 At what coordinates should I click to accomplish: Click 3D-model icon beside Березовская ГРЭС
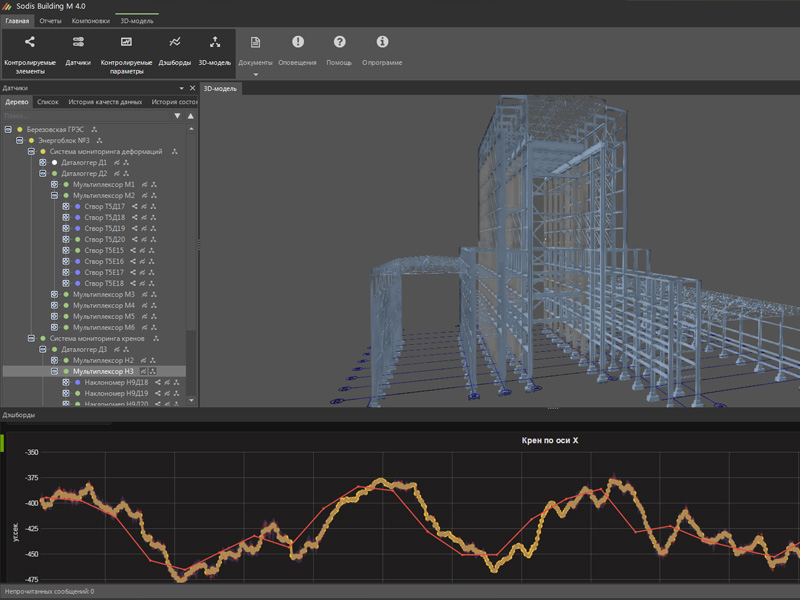[x=95, y=130]
